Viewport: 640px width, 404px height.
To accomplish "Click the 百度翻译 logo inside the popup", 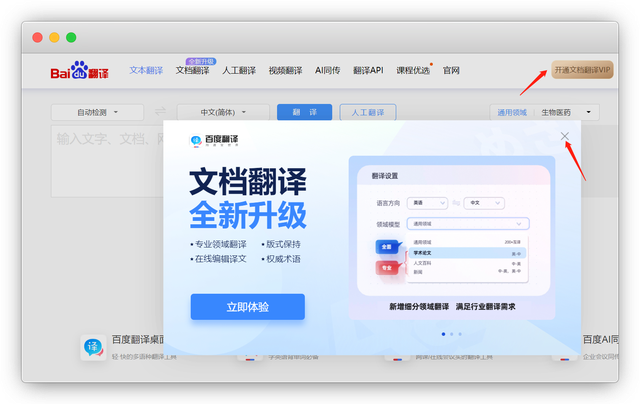I will pyautogui.click(x=214, y=140).
